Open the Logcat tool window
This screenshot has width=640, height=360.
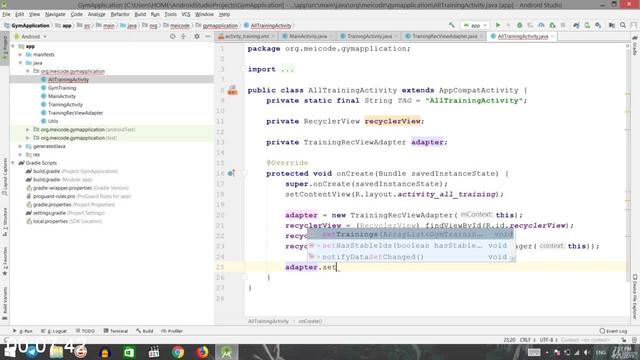coord(54,331)
